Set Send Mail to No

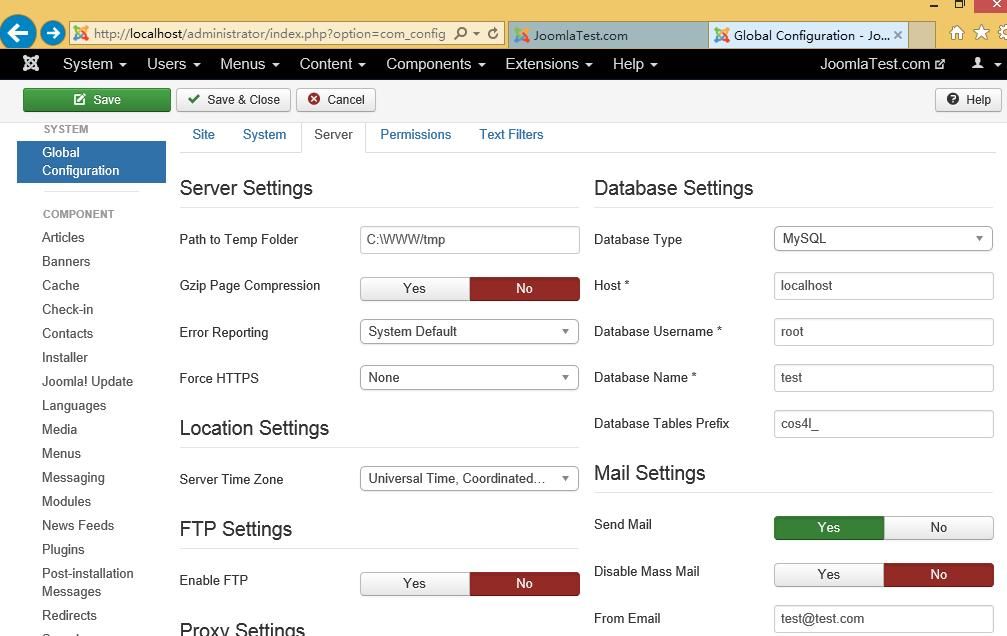click(938, 527)
